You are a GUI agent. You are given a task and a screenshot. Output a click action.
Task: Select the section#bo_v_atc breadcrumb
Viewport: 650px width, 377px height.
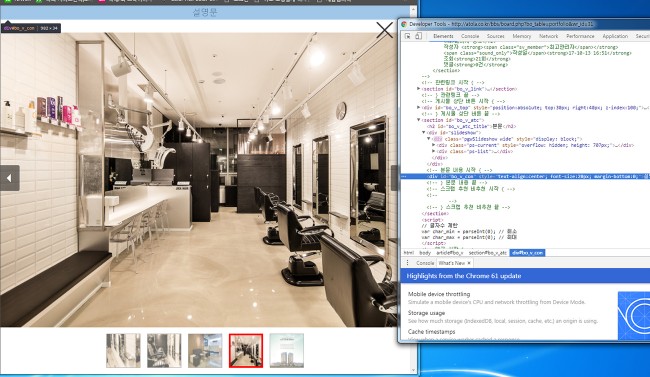[488, 253]
